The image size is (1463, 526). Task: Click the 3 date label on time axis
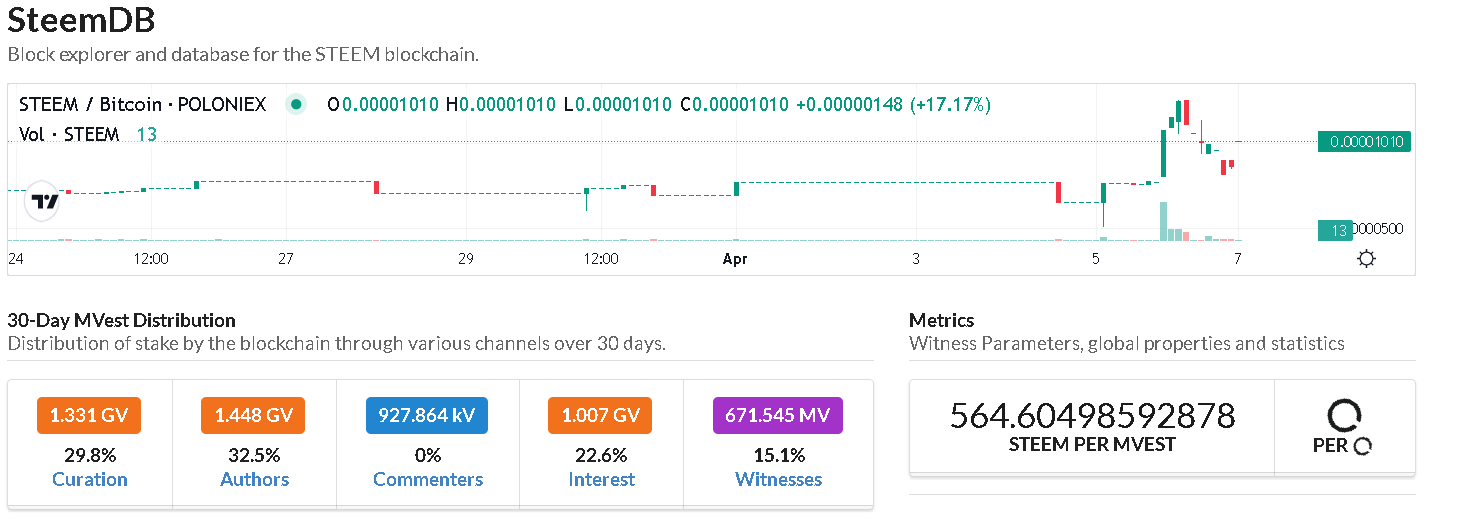[916, 259]
